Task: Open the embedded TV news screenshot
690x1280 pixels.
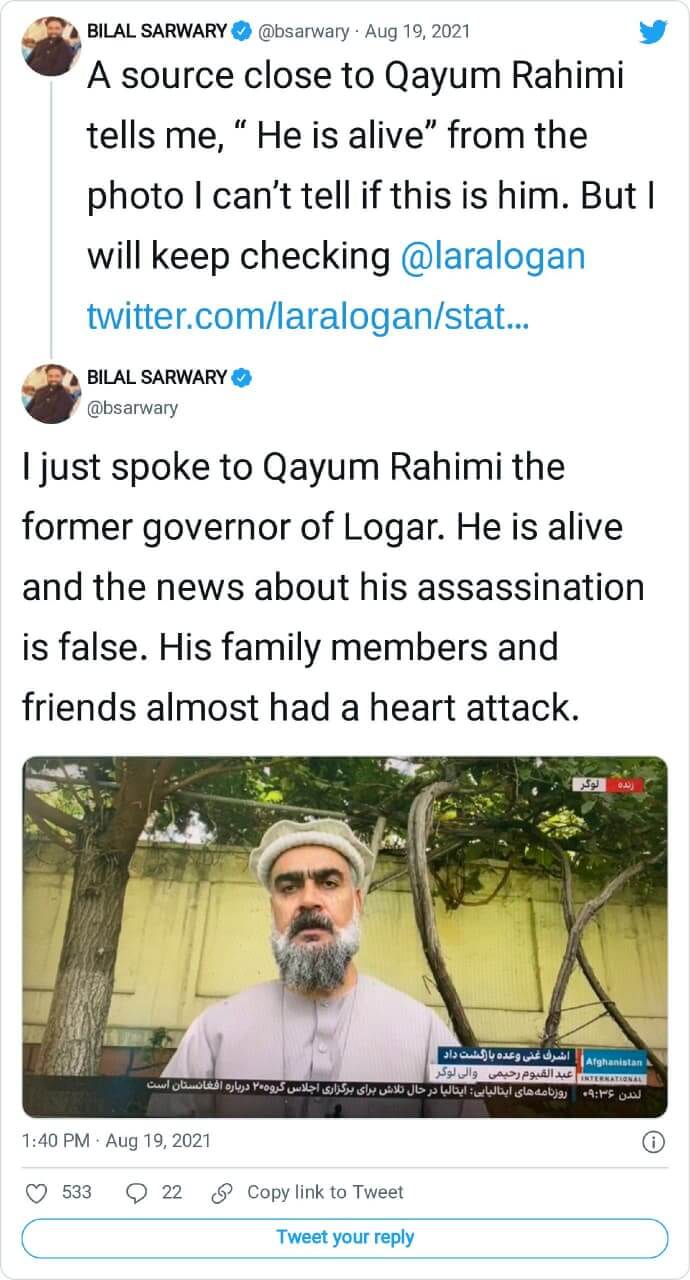Action: pos(345,937)
